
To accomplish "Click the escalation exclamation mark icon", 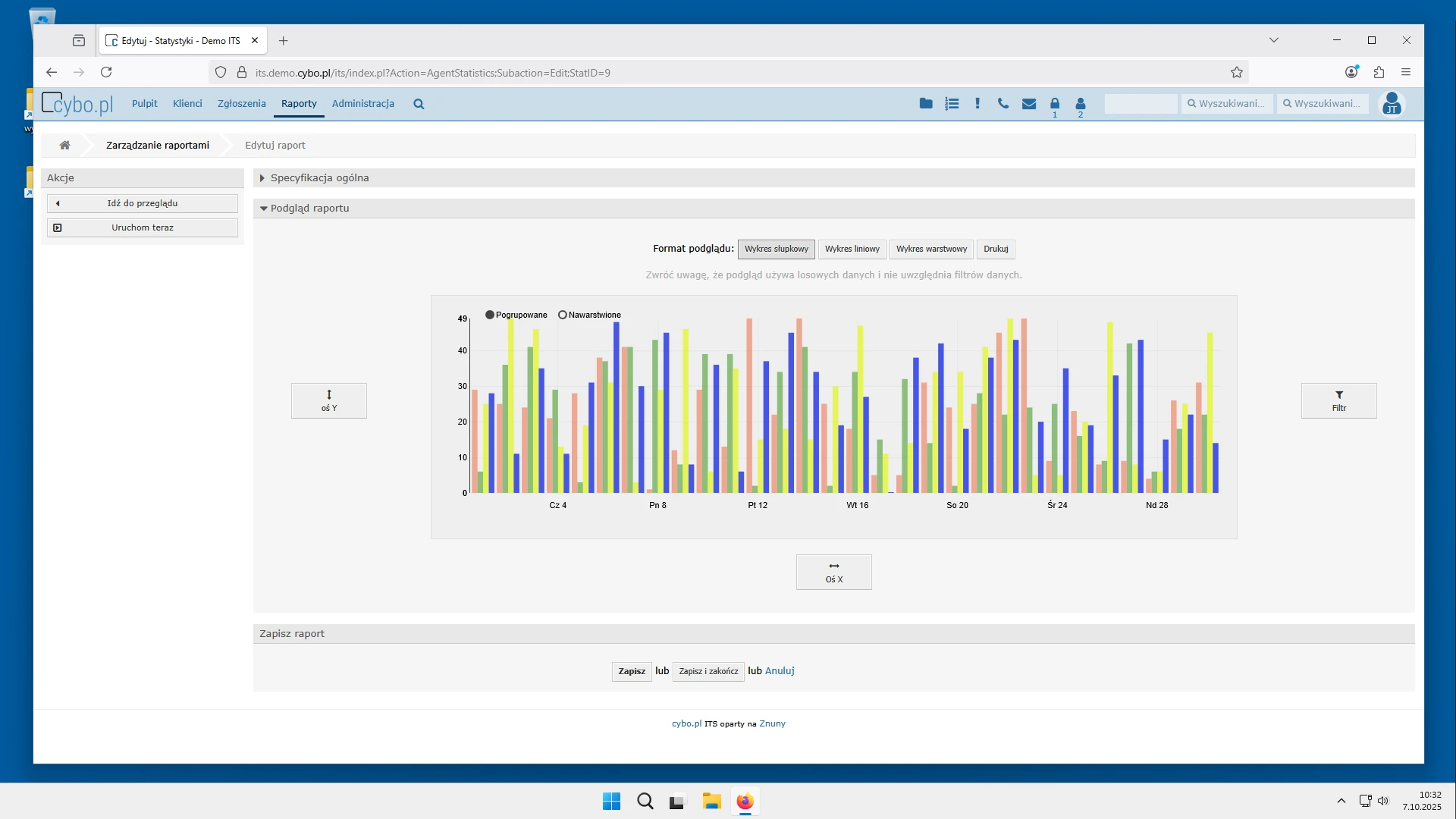I will click(x=977, y=104).
